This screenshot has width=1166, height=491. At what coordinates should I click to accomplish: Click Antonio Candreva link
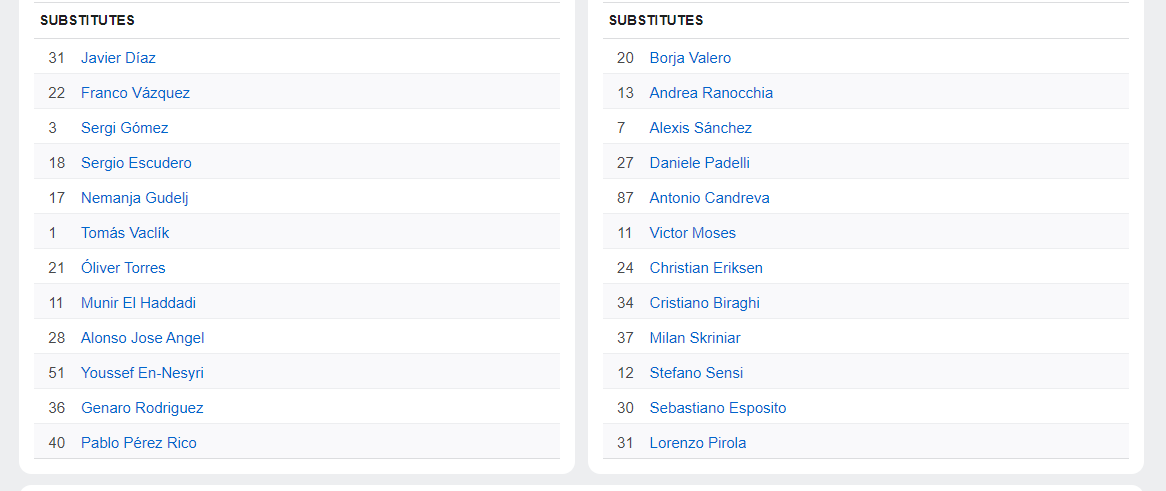point(709,198)
